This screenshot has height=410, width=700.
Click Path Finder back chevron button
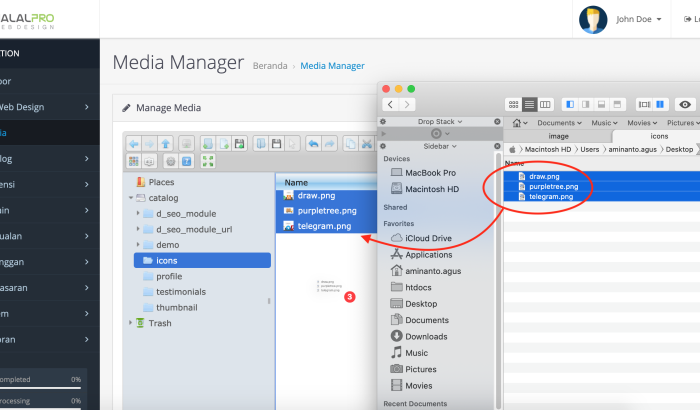(x=391, y=105)
